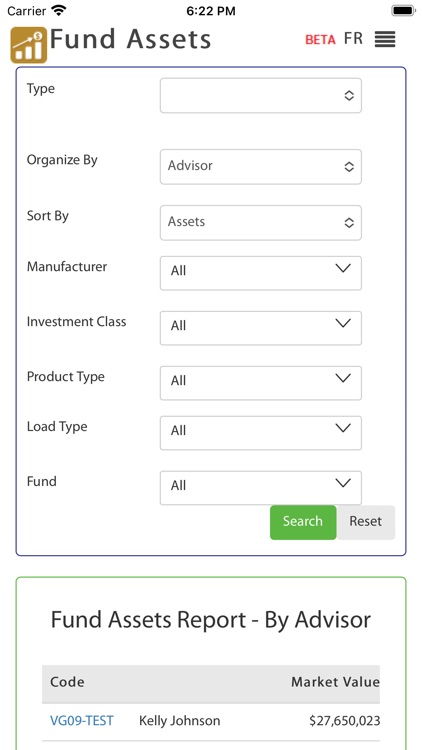Expand the Load Type dropdown
The image size is (422, 750).
click(261, 433)
